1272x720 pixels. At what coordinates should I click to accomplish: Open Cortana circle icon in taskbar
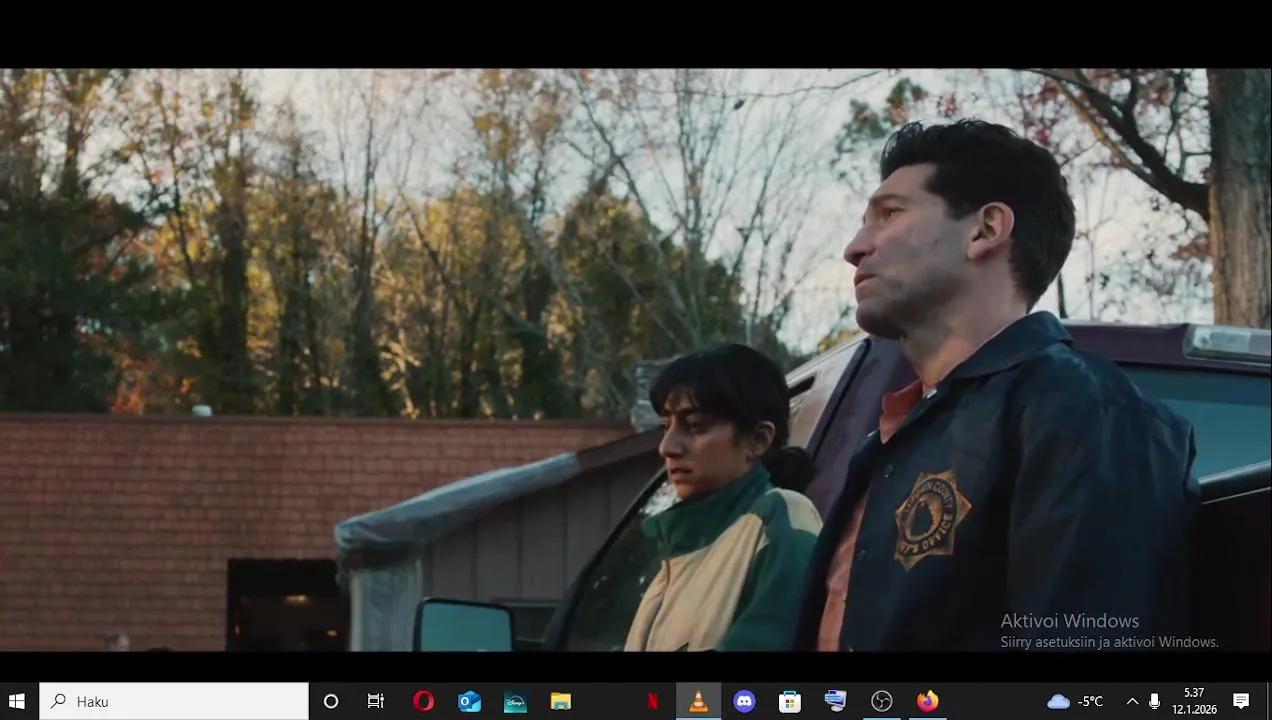pyautogui.click(x=331, y=701)
